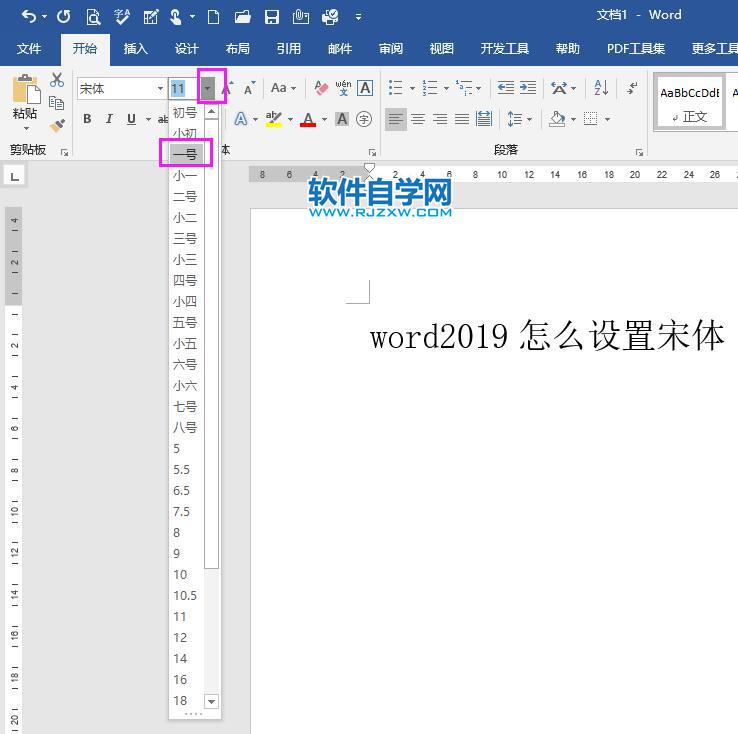Click the Increase Indent icon
The width and height of the screenshot is (738, 734).
(528, 88)
